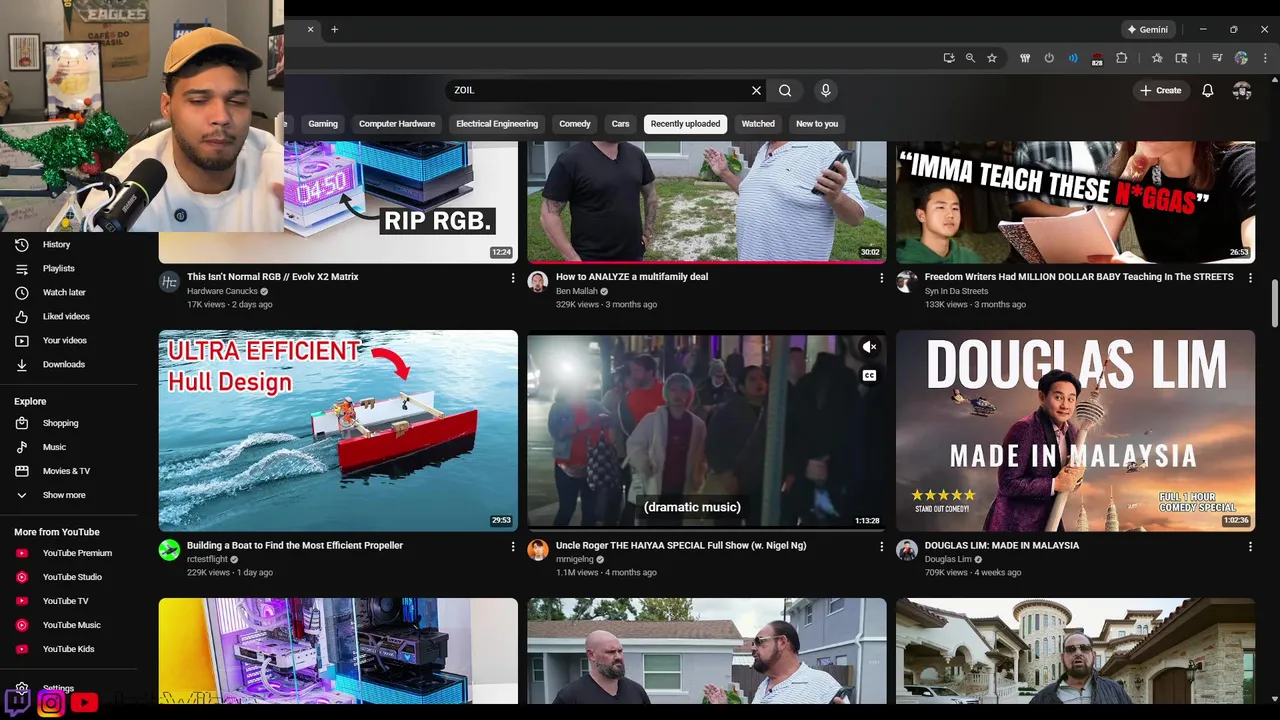
Task: Open Chrome three-dot menu
Action: pos(1265,58)
